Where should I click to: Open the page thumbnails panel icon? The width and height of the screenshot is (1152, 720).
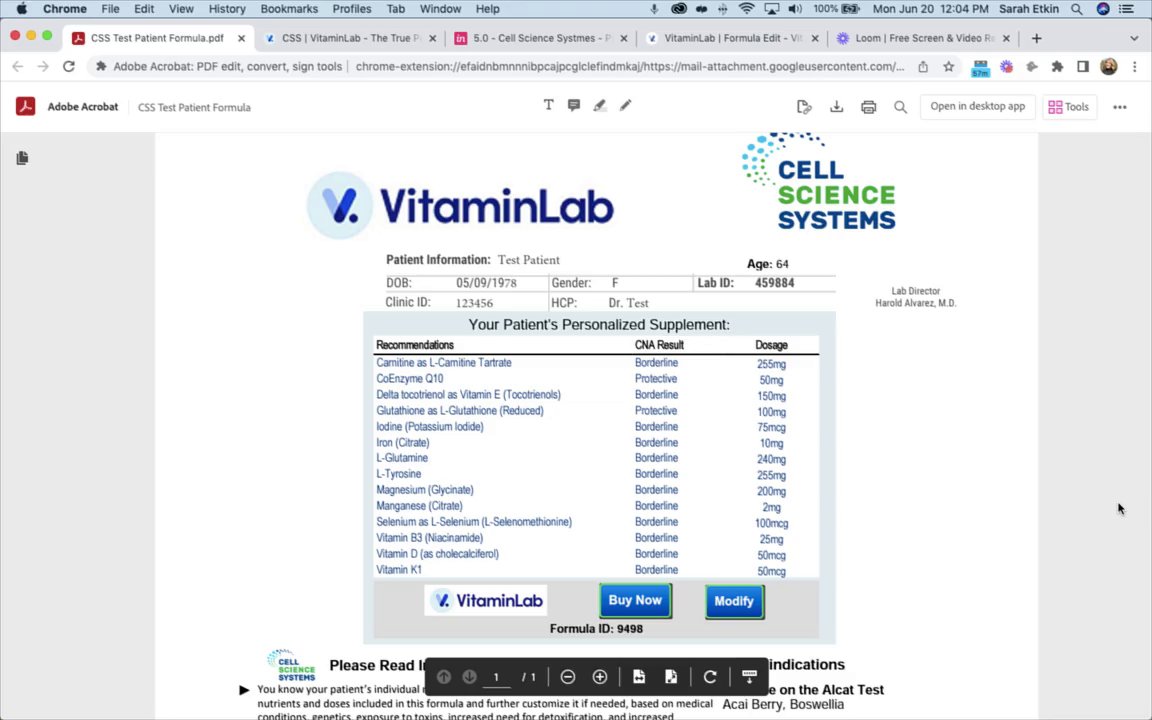pyautogui.click(x=22, y=158)
